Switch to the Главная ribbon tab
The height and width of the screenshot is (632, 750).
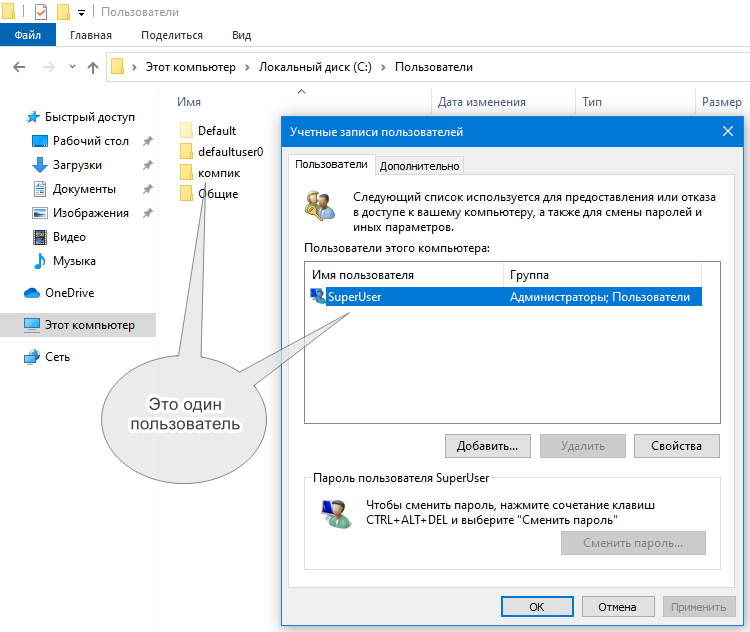(x=90, y=35)
